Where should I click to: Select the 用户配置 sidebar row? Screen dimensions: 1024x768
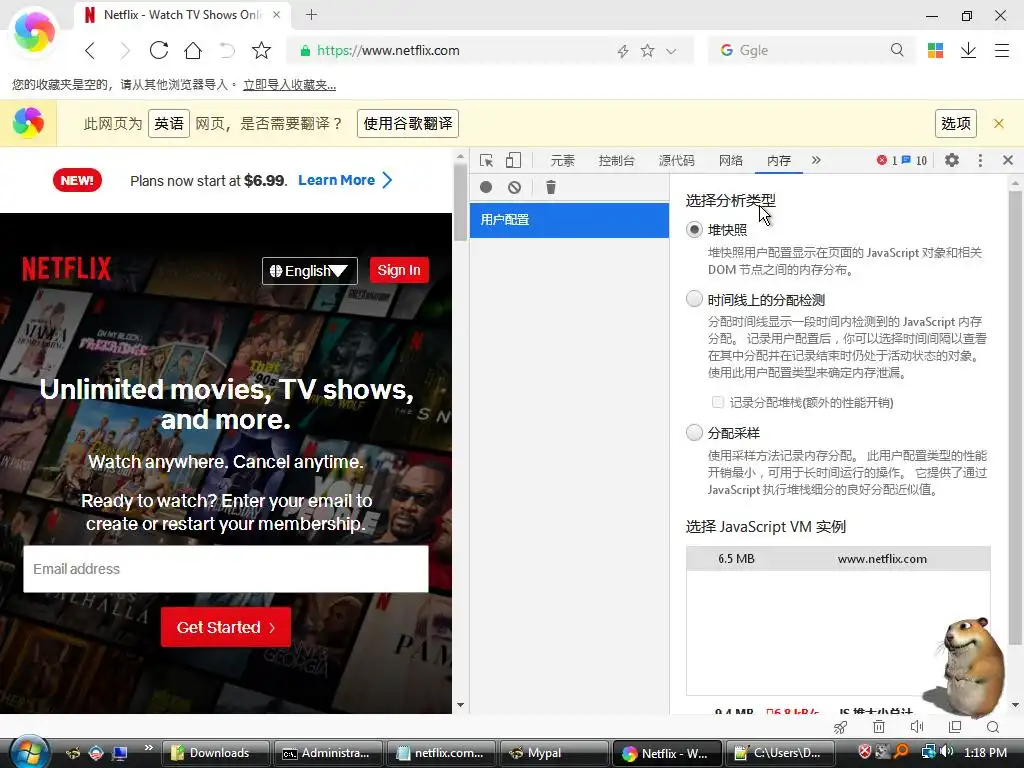pyautogui.click(x=569, y=220)
